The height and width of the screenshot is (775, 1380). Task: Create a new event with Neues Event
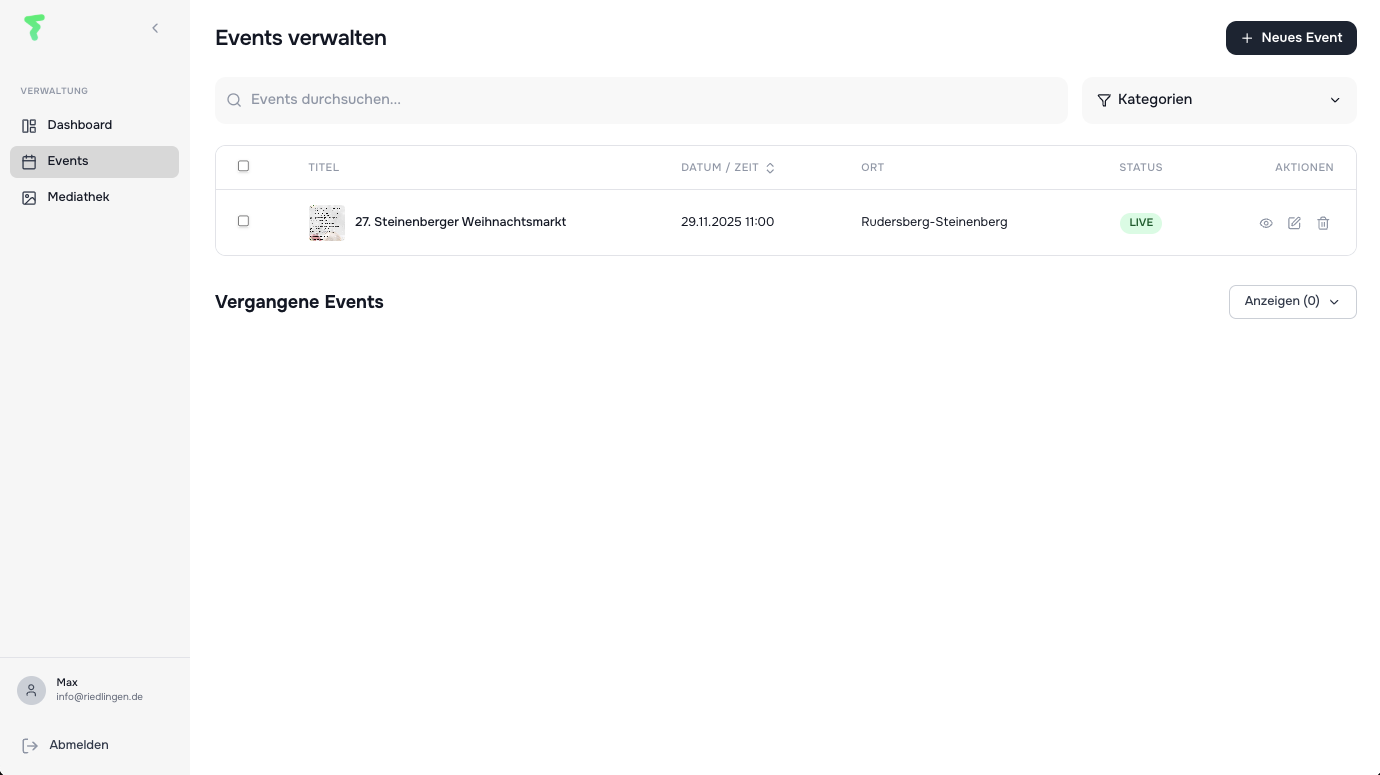click(x=1290, y=38)
